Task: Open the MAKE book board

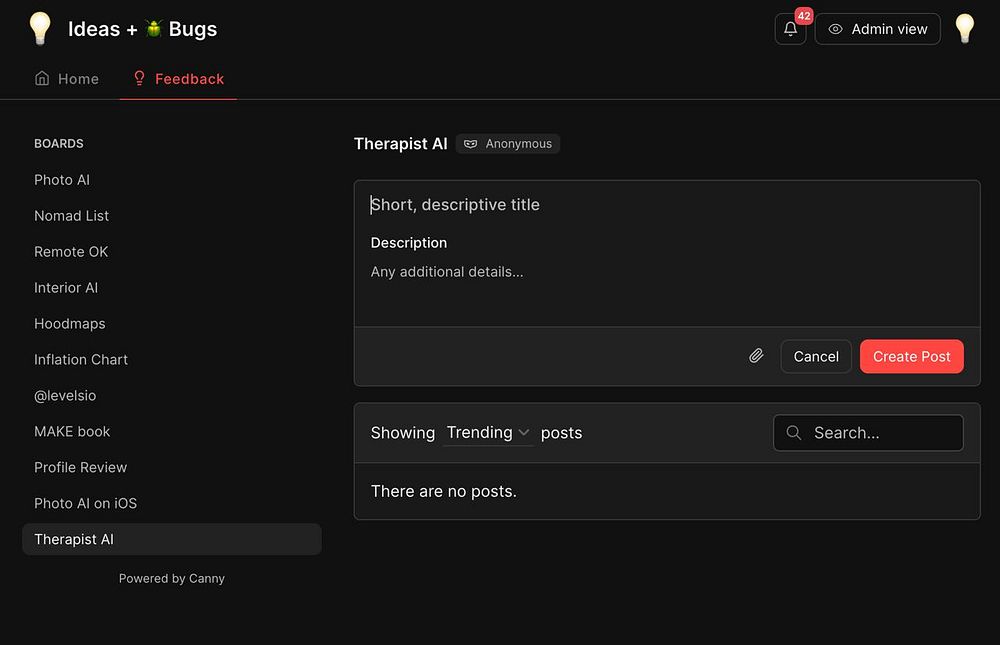Action: (72, 431)
